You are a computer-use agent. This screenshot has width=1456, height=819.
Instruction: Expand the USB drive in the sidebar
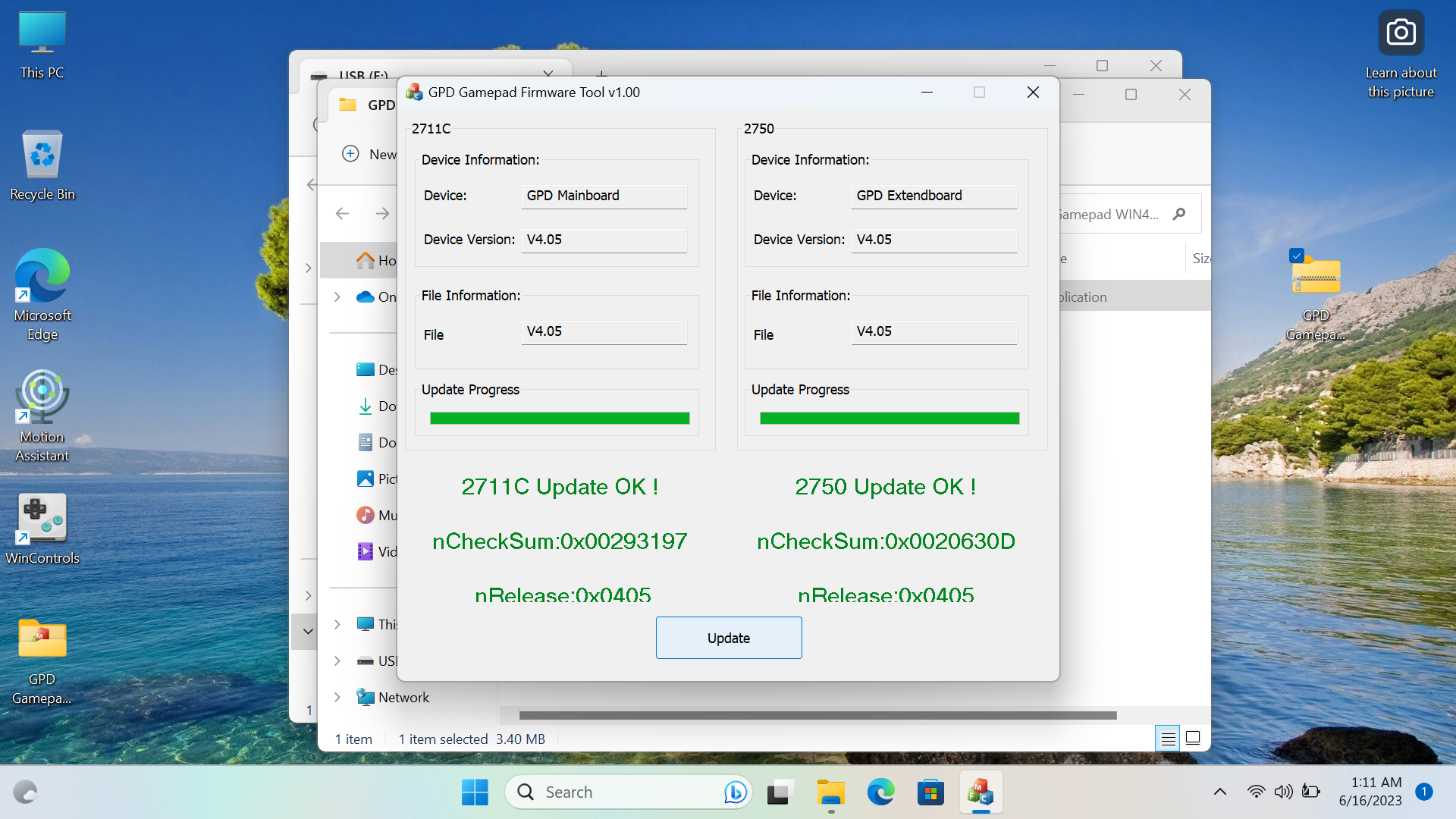pos(337,661)
